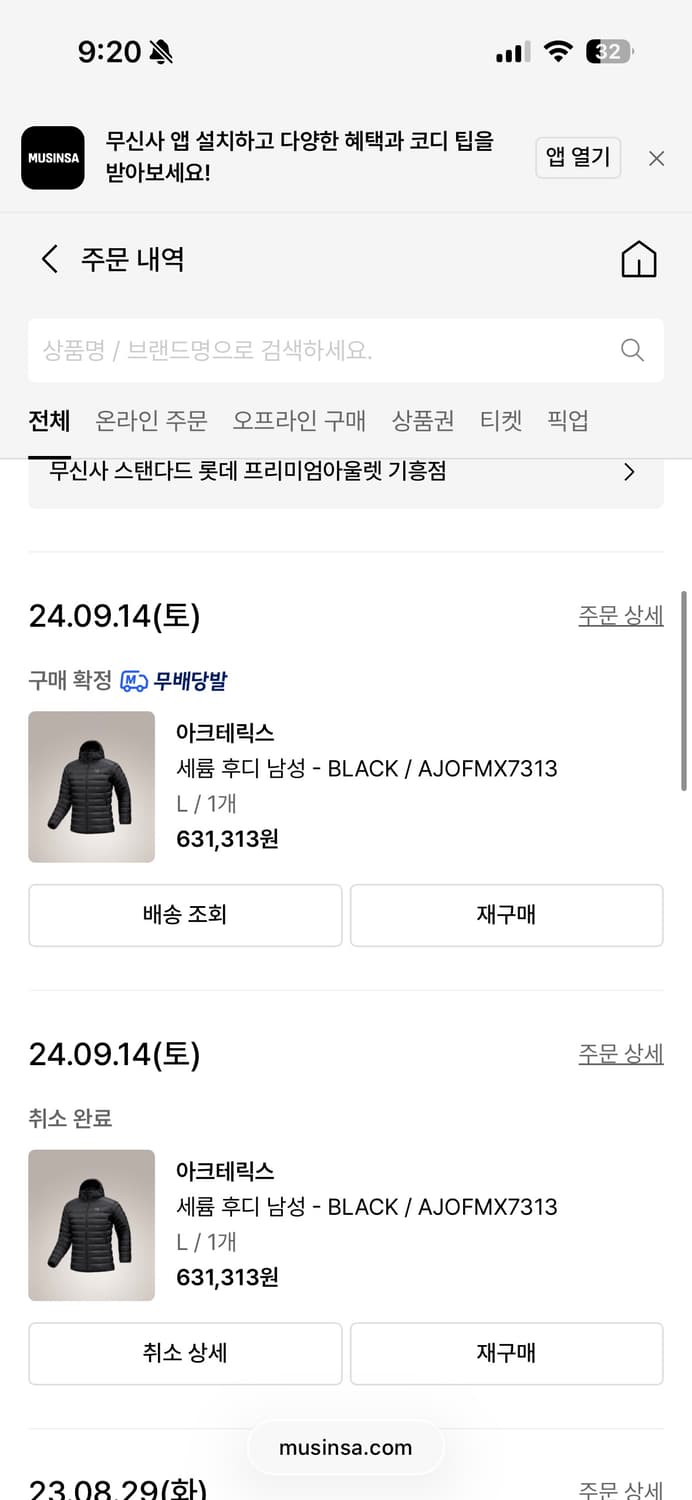The image size is (692, 1500).
Task: Go home via the house icon
Action: tap(639, 258)
